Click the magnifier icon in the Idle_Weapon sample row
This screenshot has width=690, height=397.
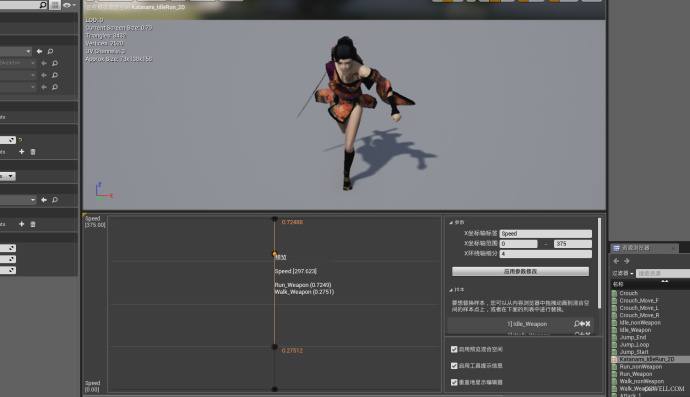coord(576,324)
